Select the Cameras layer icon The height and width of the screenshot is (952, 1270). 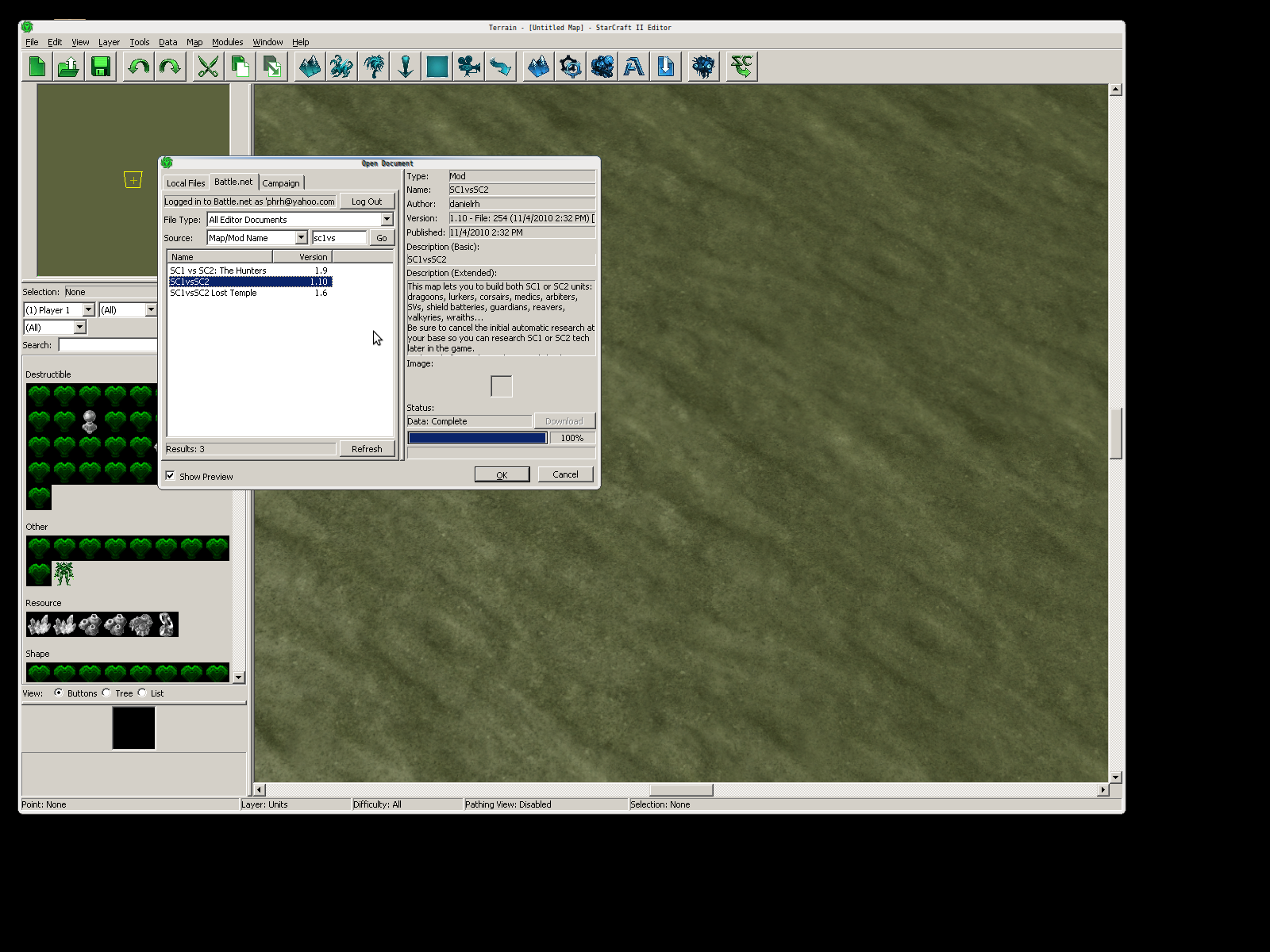pyautogui.click(x=469, y=67)
